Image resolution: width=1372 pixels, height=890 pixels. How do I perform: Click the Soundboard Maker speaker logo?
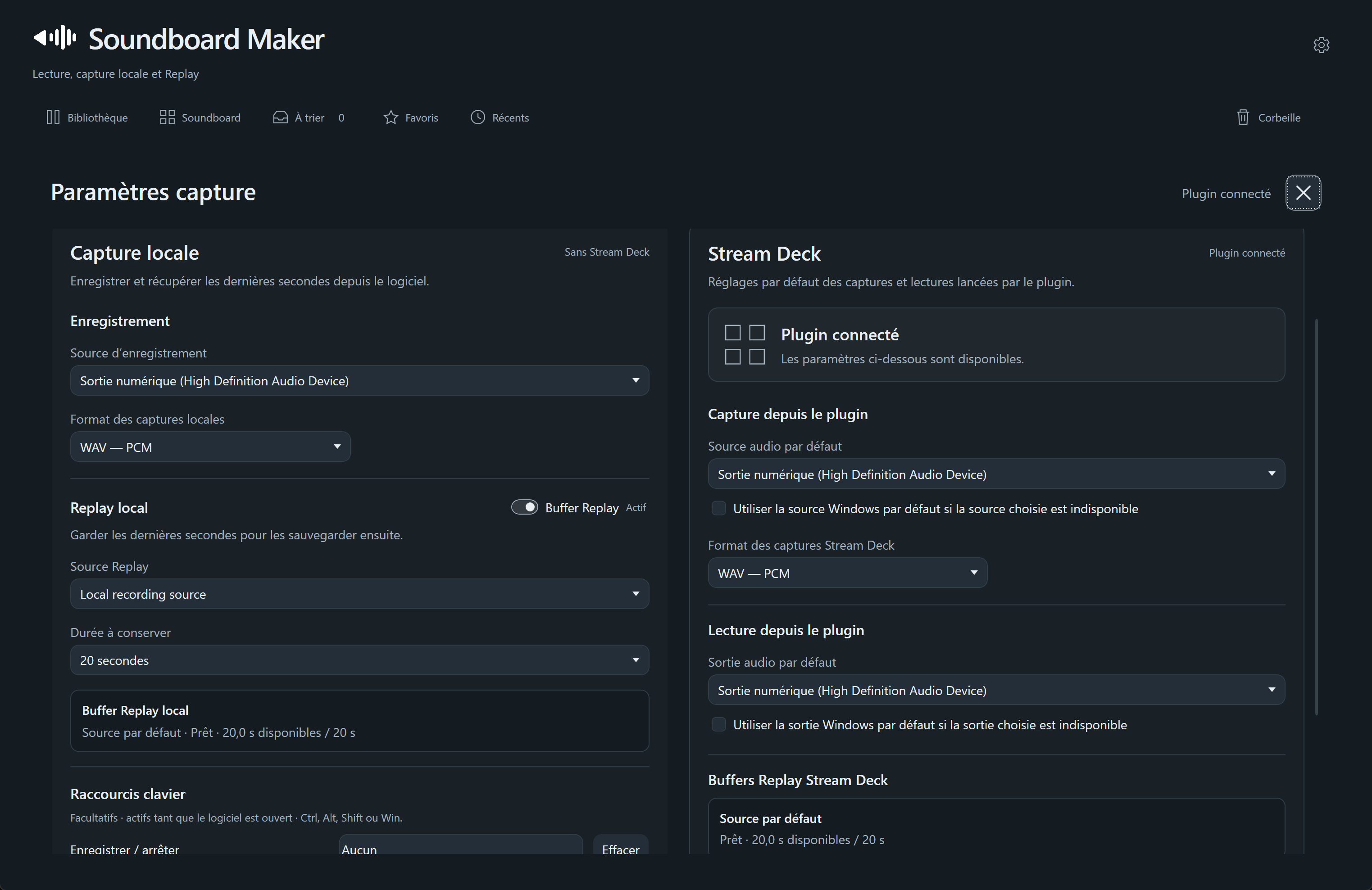click(x=55, y=38)
